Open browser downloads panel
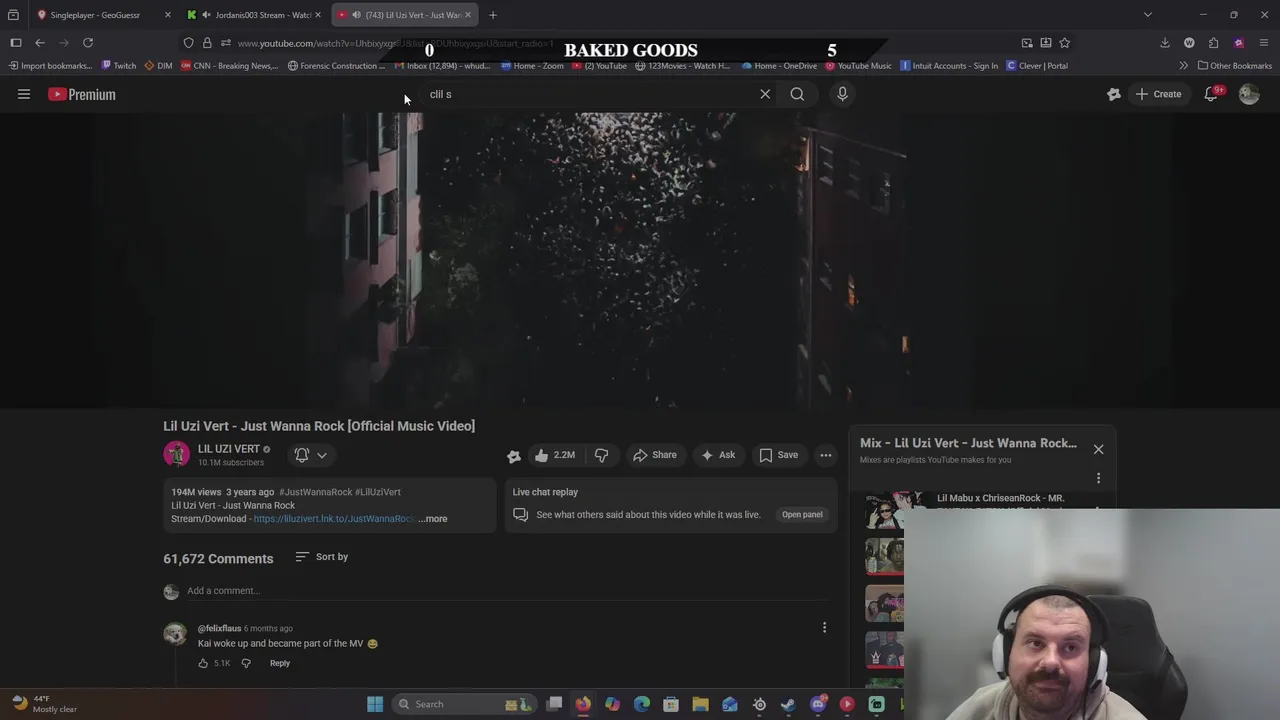The width and height of the screenshot is (1280, 720). [1165, 43]
